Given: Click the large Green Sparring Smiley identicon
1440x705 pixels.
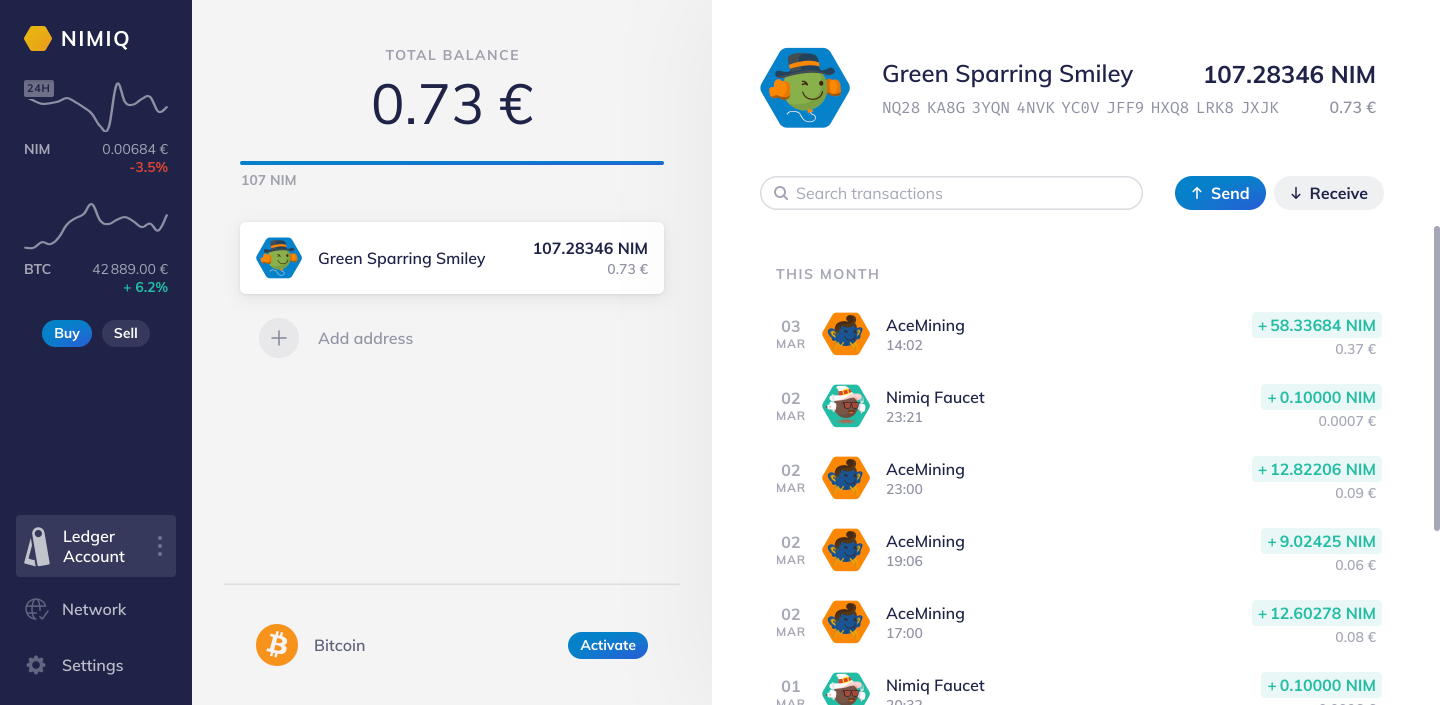Looking at the screenshot, I should 805,88.
